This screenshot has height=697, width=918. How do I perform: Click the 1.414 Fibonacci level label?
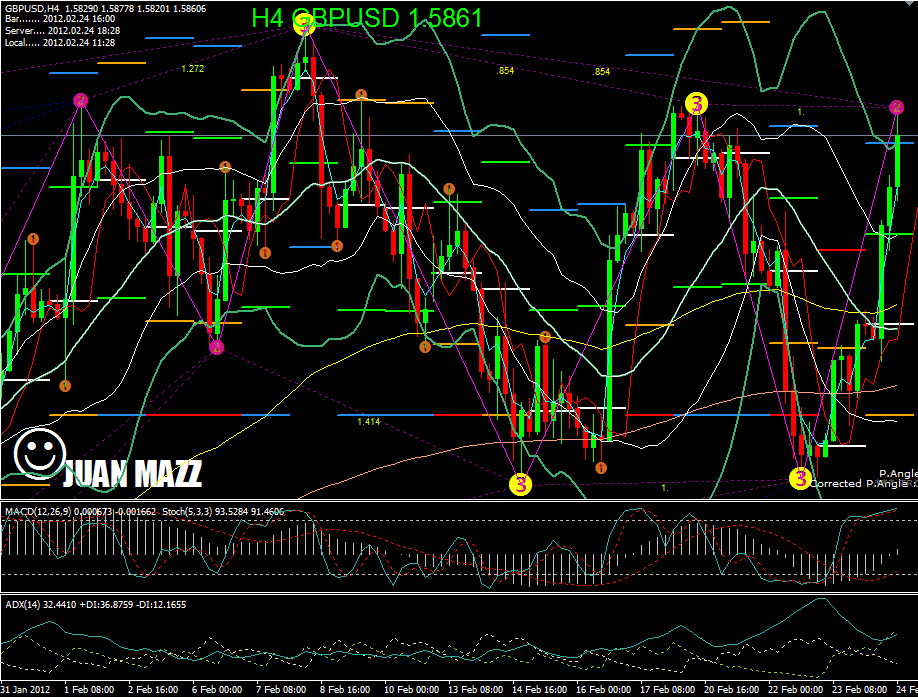pos(368,422)
